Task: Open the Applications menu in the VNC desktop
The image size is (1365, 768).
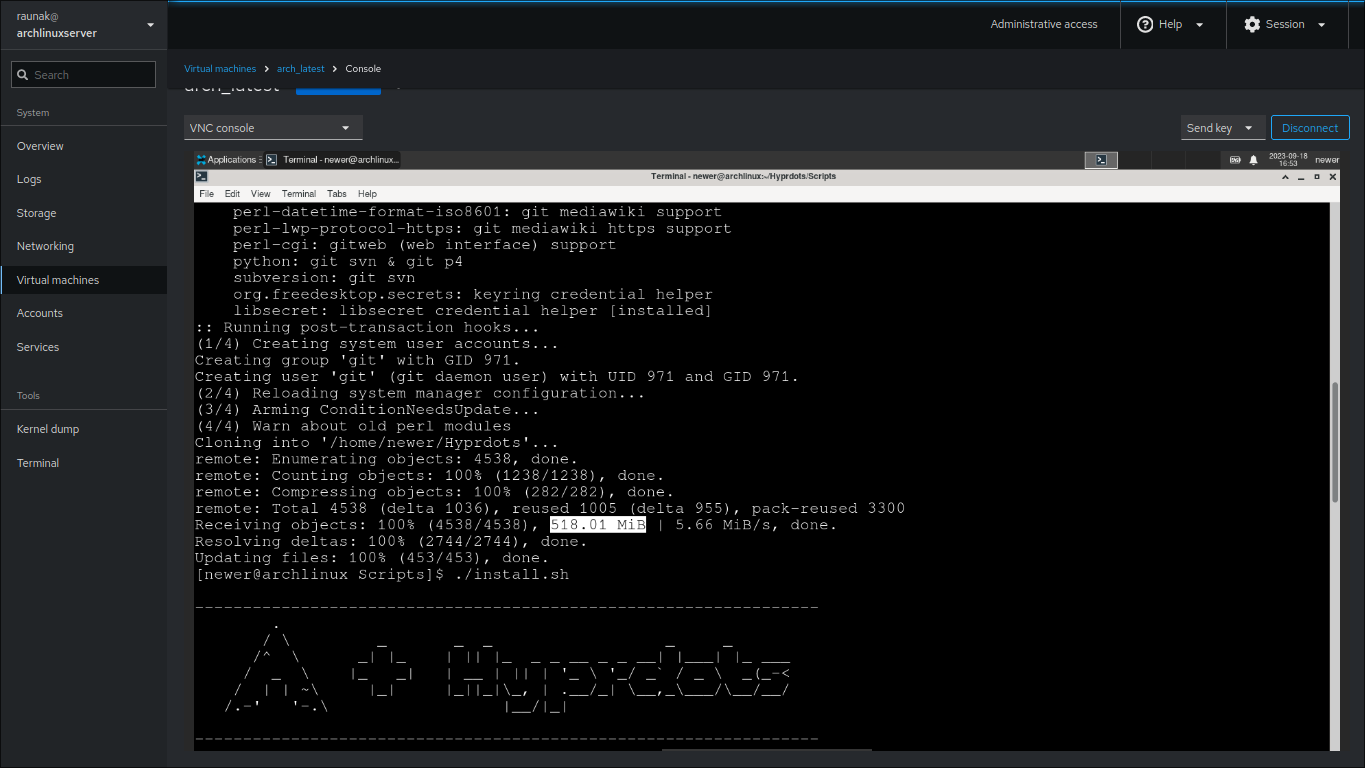Action: coord(228,159)
